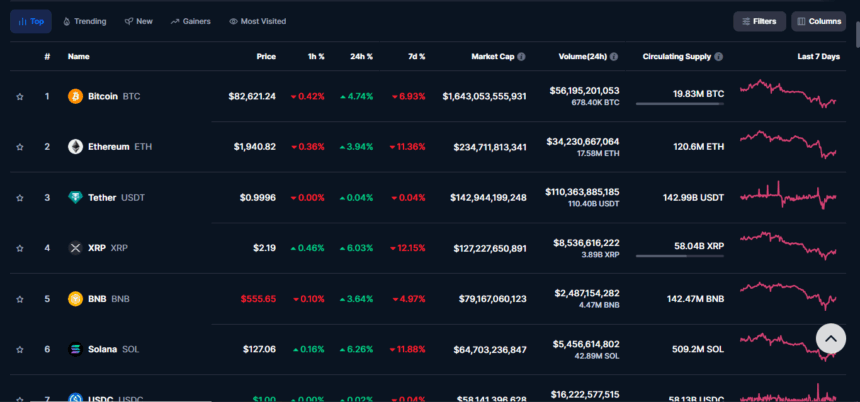The image size is (860, 402).
Task: Sort the table by Name
Action: click(78, 56)
